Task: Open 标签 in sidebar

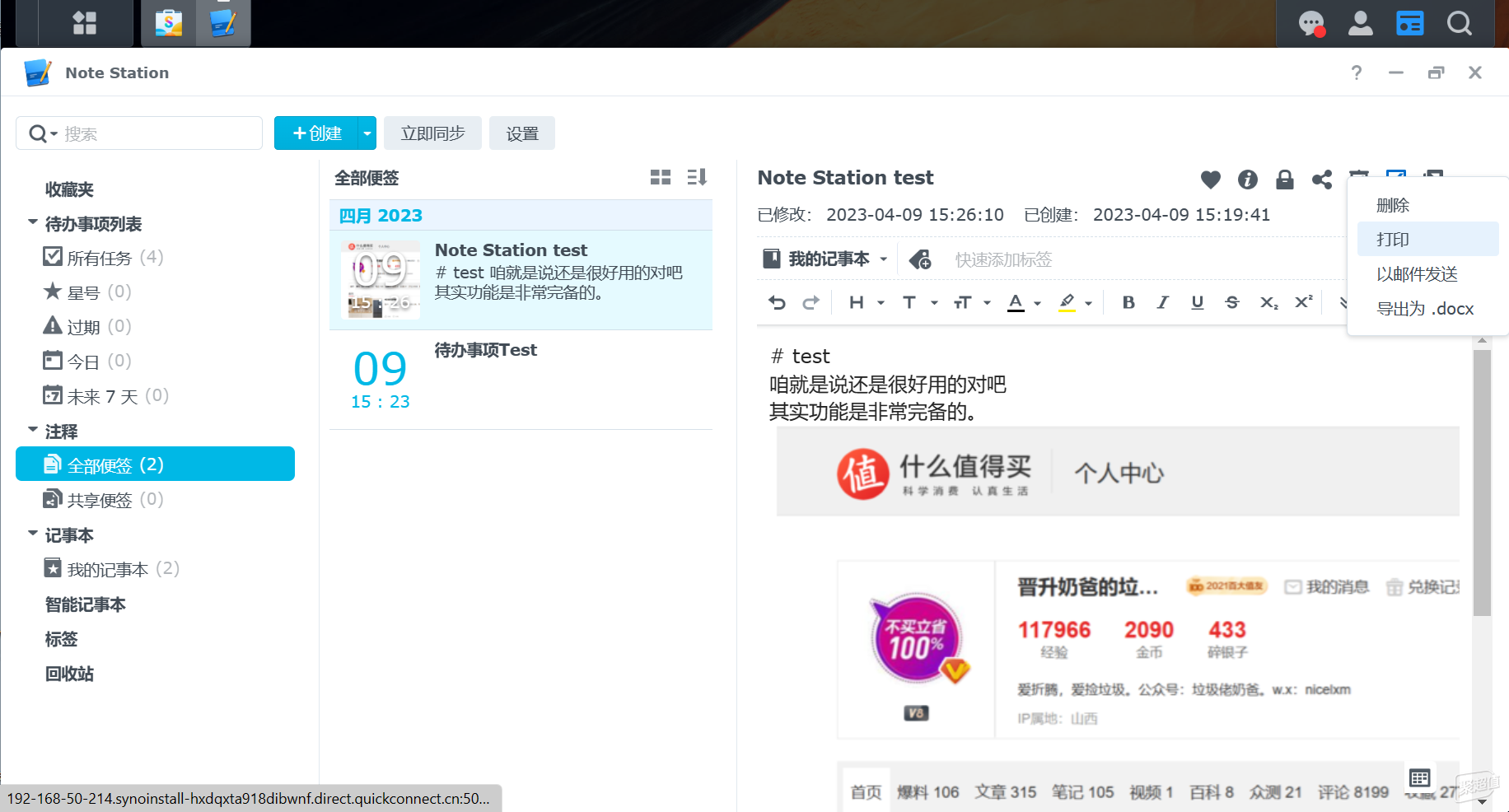Action: click(x=61, y=639)
